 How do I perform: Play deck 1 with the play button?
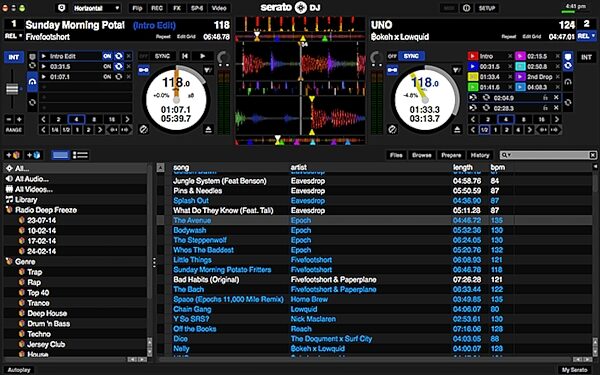point(202,56)
